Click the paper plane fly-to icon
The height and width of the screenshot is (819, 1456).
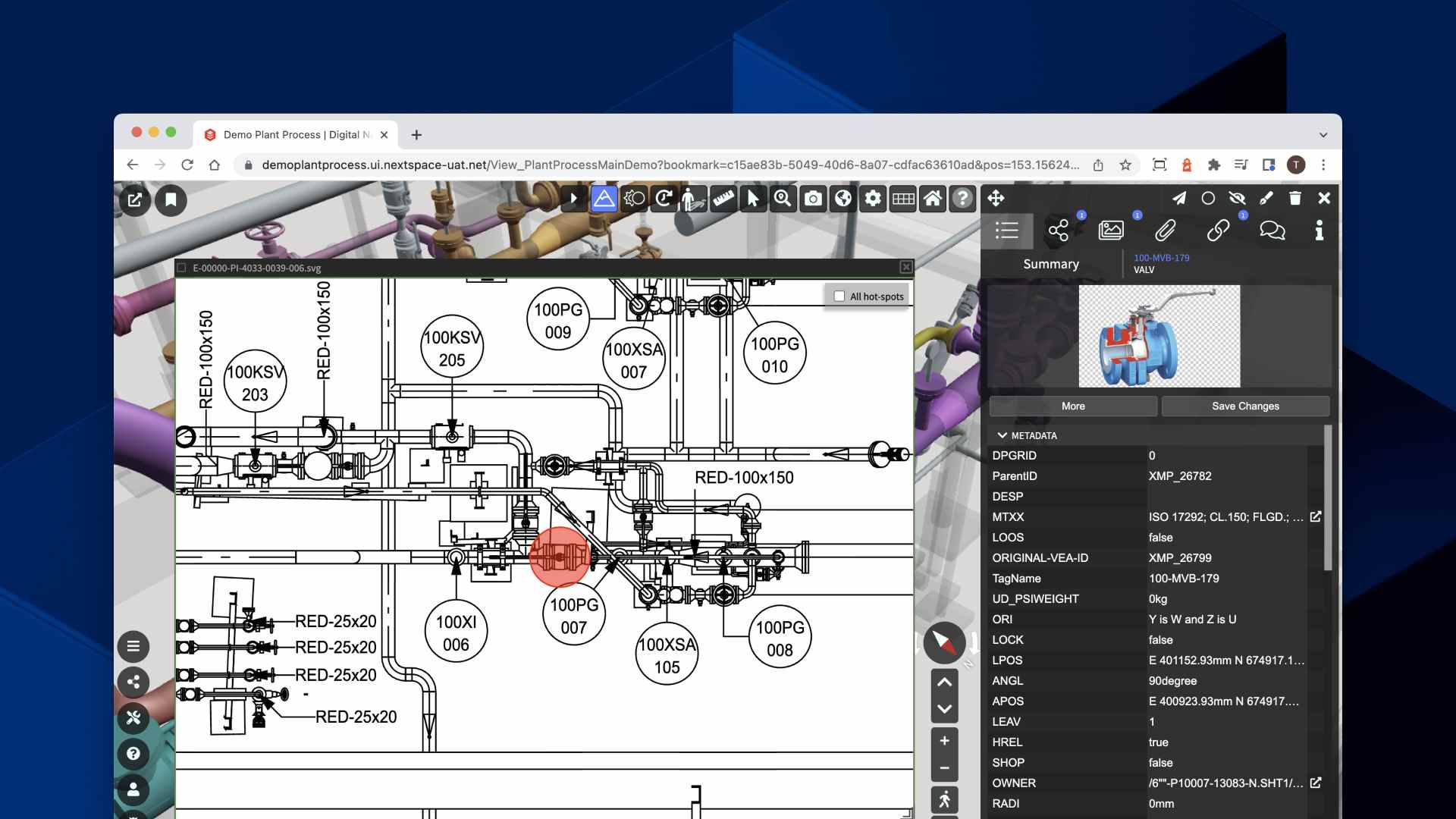1178,198
